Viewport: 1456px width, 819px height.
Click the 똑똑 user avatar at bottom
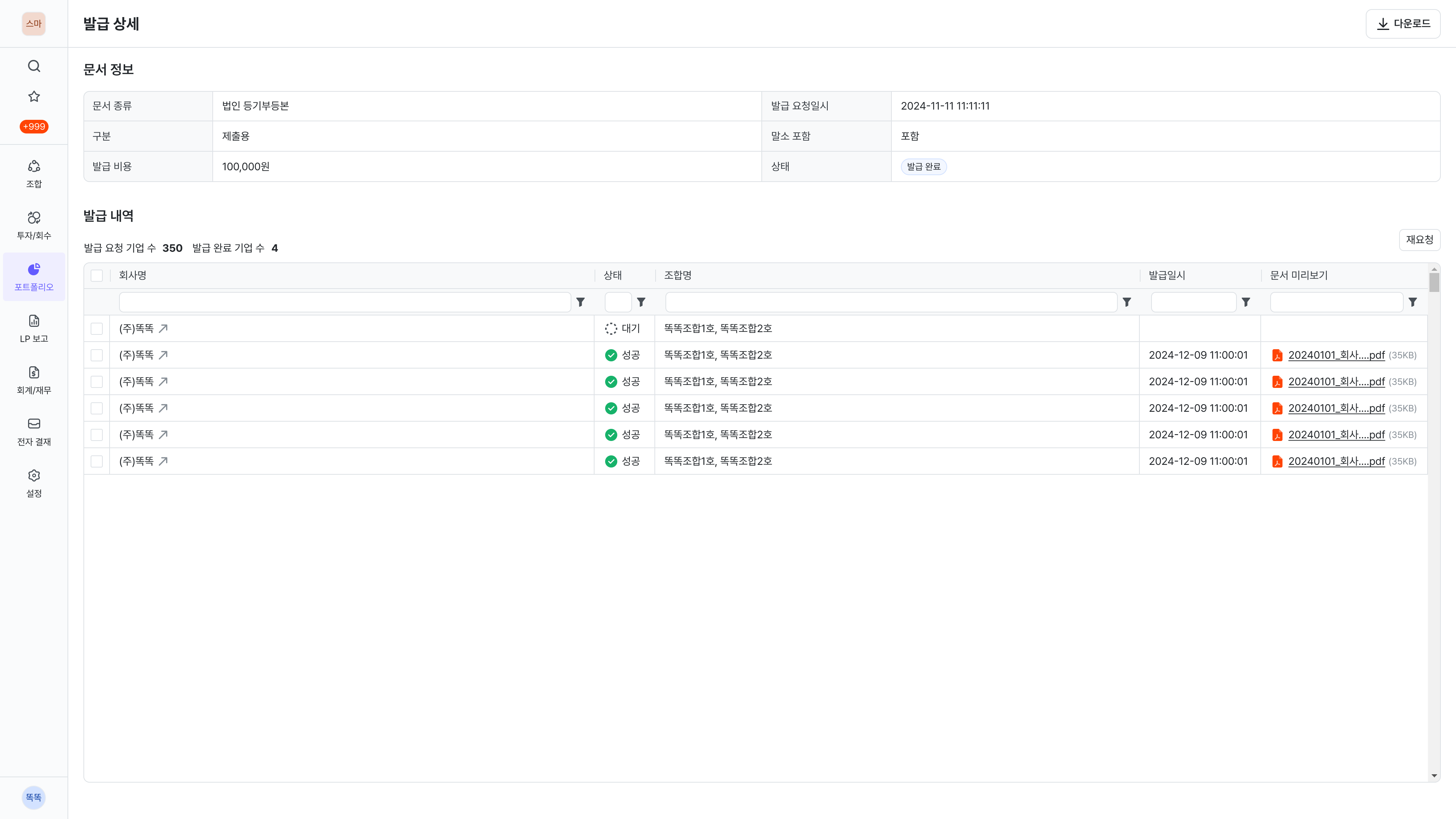[x=34, y=797]
